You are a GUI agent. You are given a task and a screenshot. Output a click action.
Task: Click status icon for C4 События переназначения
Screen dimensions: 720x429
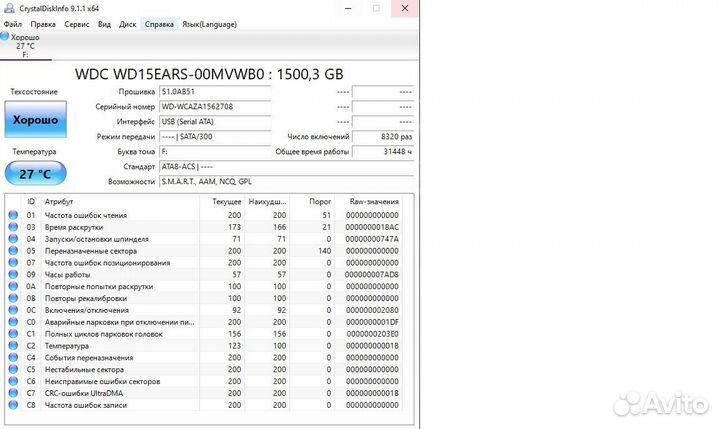(13, 357)
